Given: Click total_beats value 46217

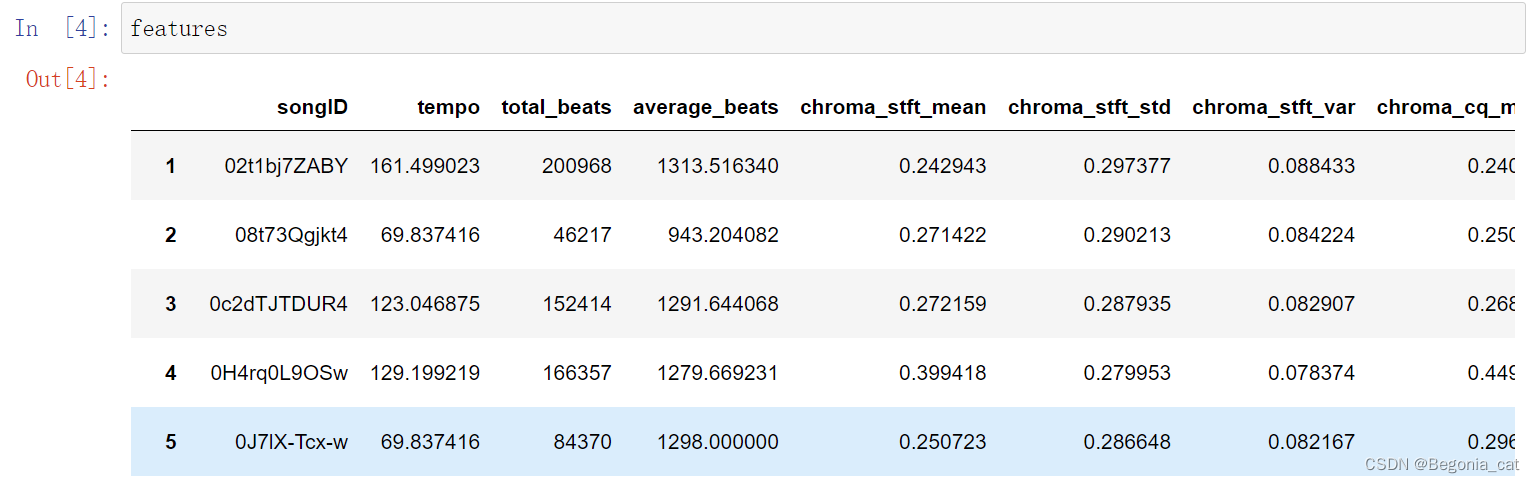Looking at the screenshot, I should 582,235.
